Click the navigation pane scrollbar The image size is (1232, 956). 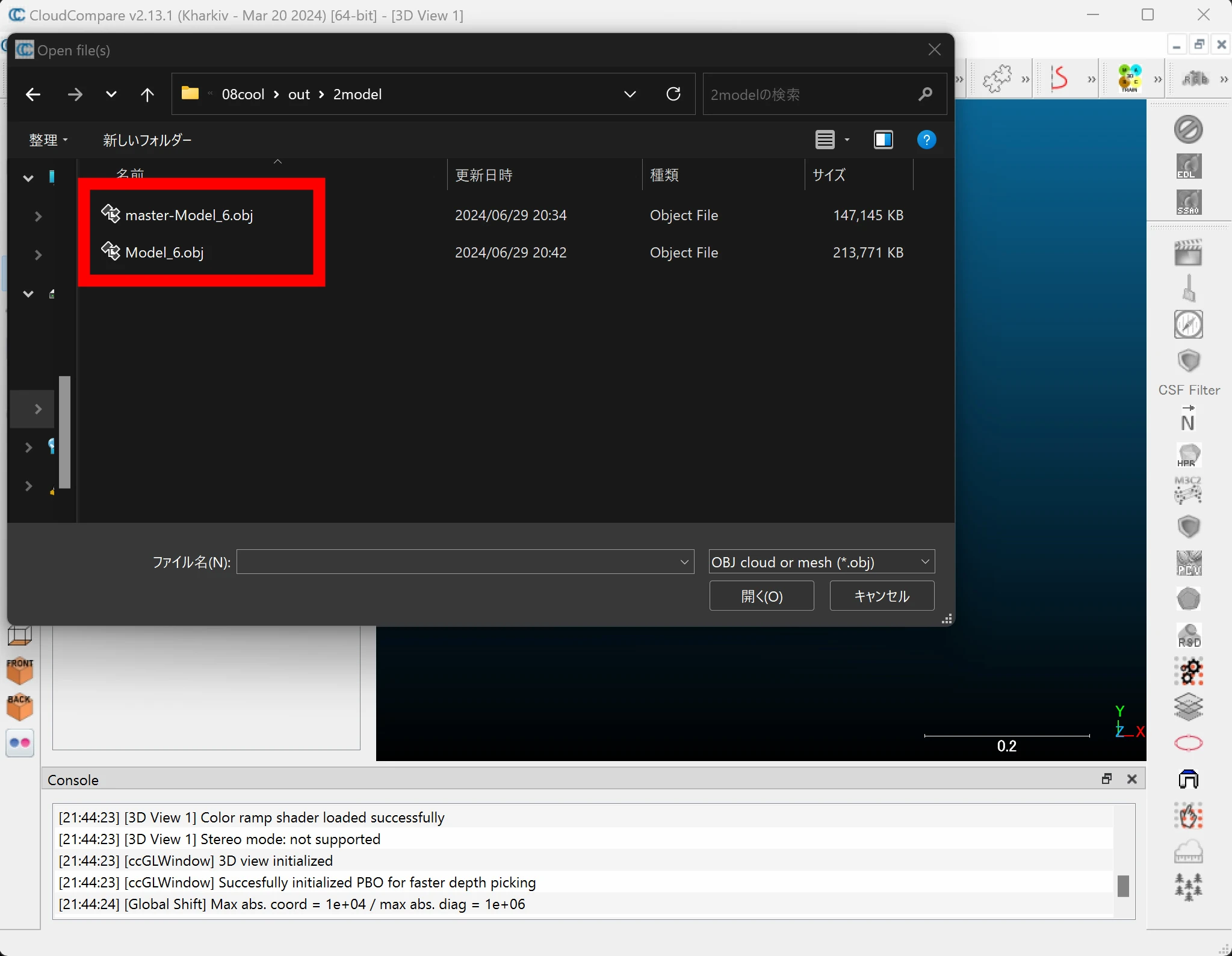coord(65,432)
